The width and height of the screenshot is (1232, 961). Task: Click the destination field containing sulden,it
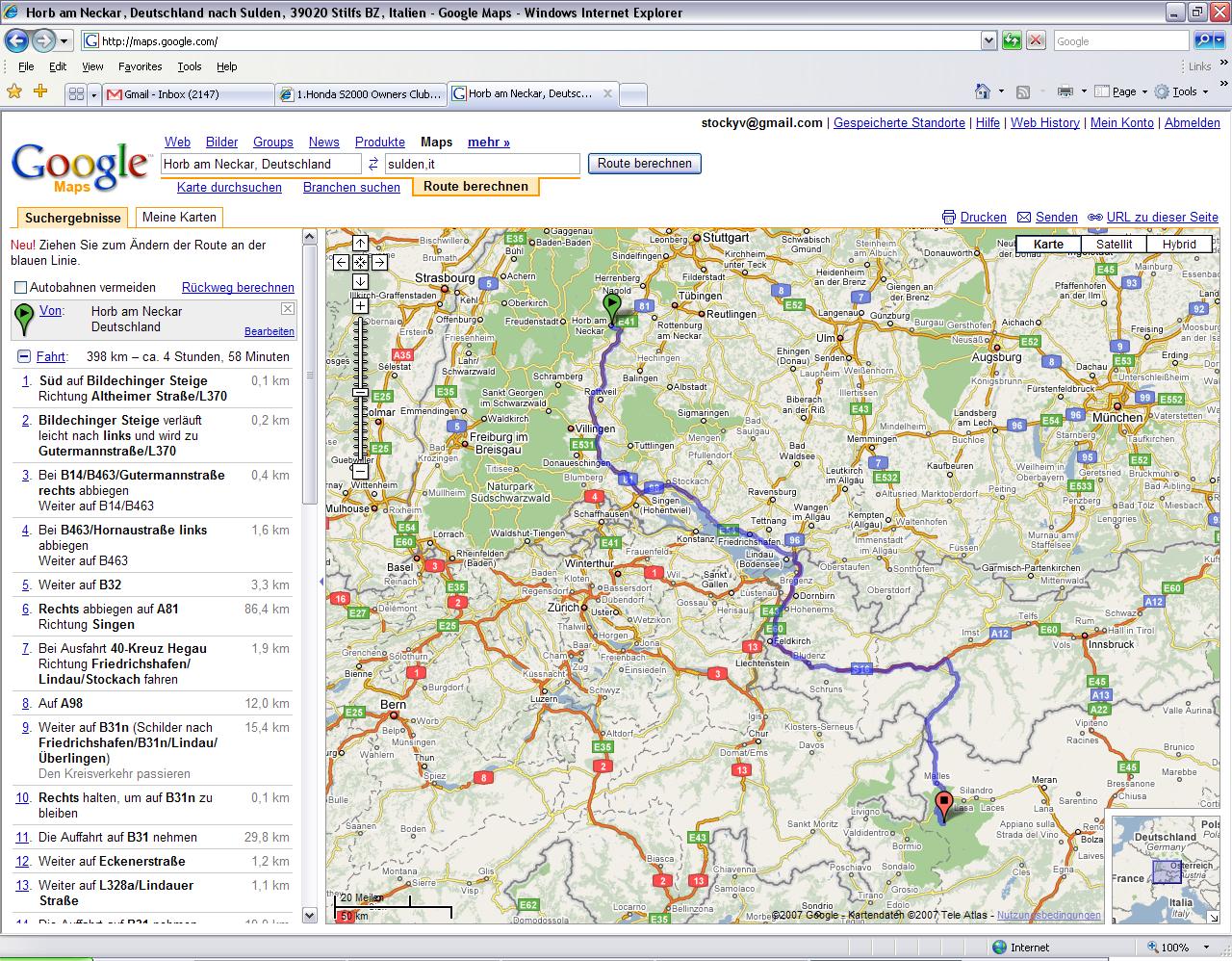tap(481, 165)
